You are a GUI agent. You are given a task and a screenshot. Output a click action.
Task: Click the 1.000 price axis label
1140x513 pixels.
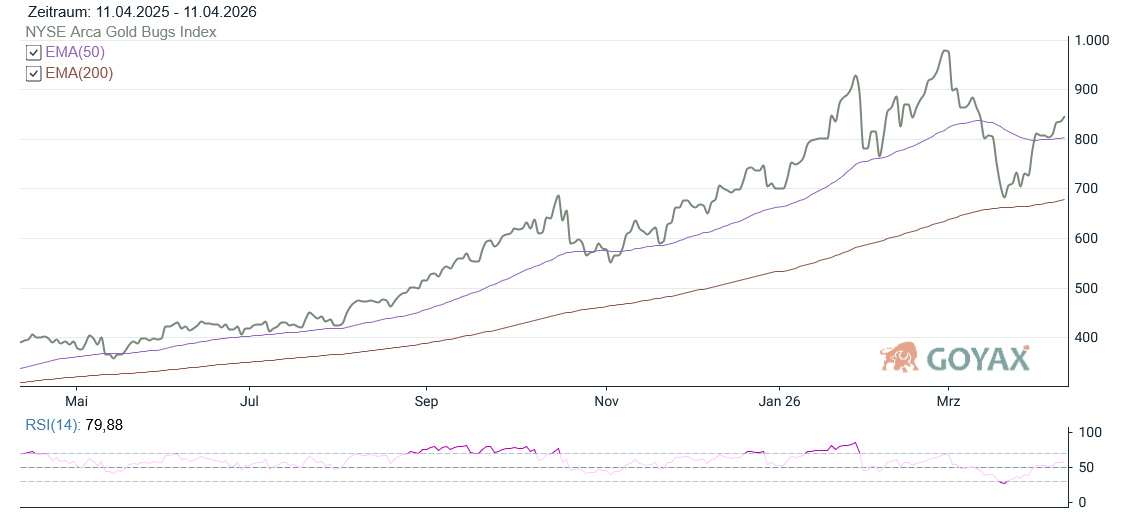coord(1093,41)
